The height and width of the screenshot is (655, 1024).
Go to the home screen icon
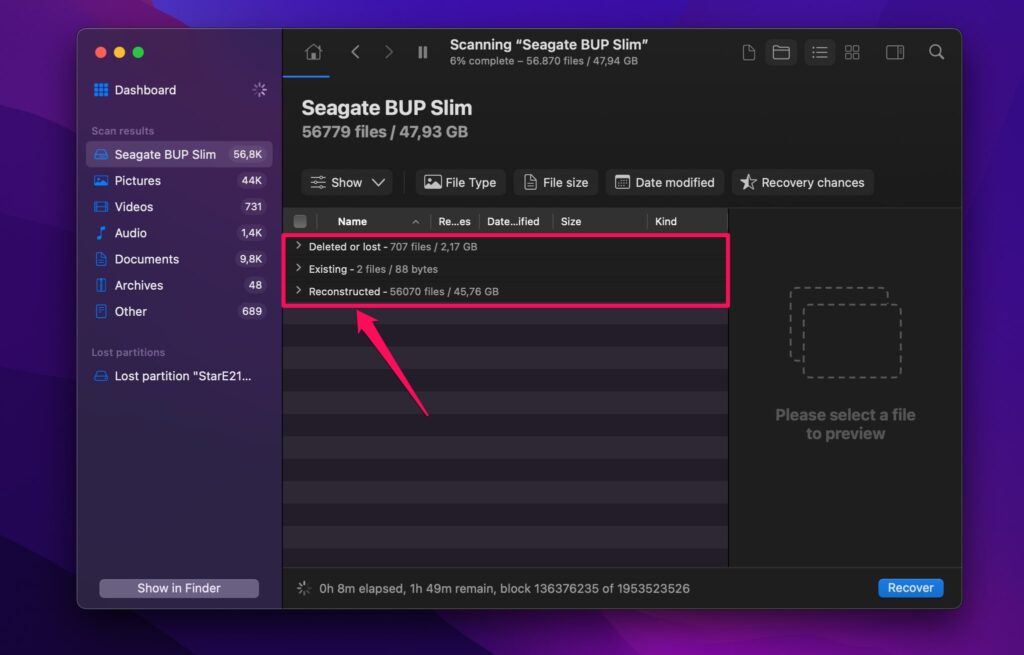[x=313, y=52]
